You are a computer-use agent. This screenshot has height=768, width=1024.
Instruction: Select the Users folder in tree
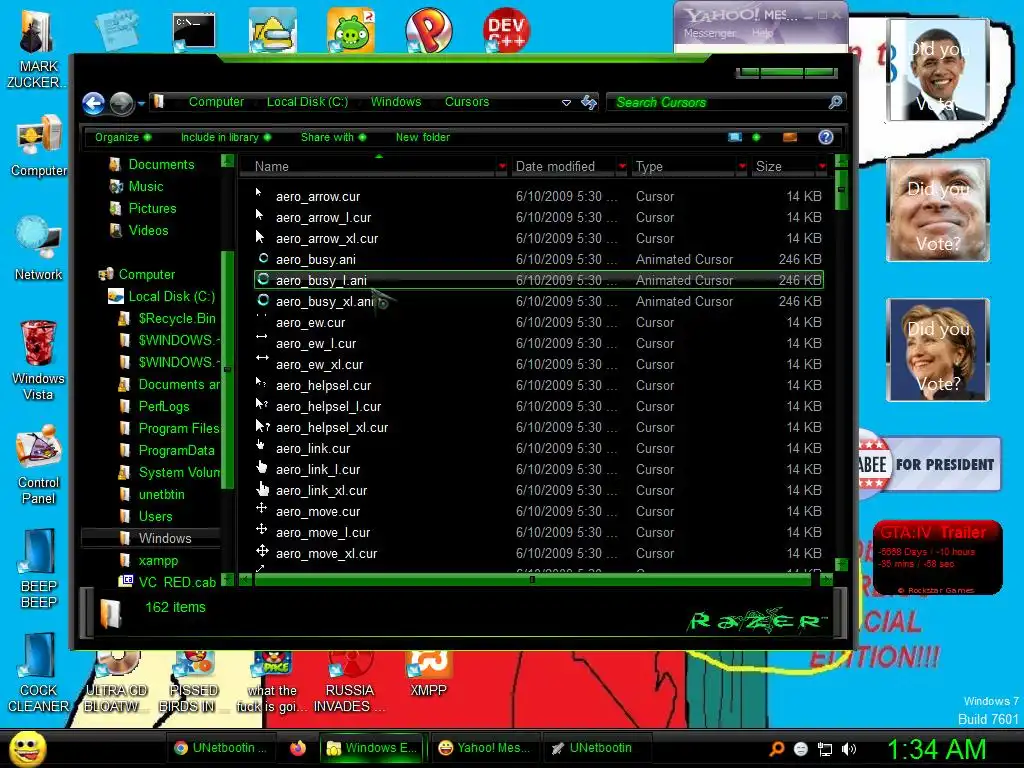pos(155,517)
